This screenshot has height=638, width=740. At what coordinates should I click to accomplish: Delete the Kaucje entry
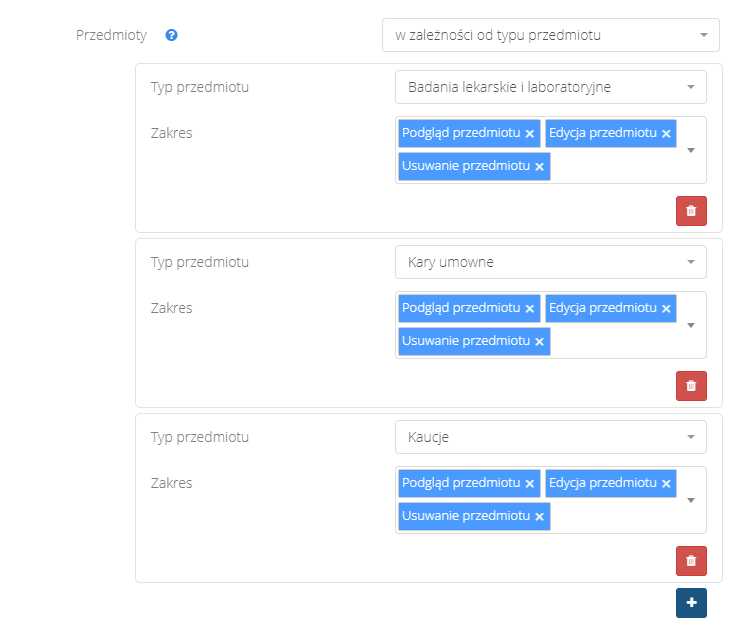(691, 561)
